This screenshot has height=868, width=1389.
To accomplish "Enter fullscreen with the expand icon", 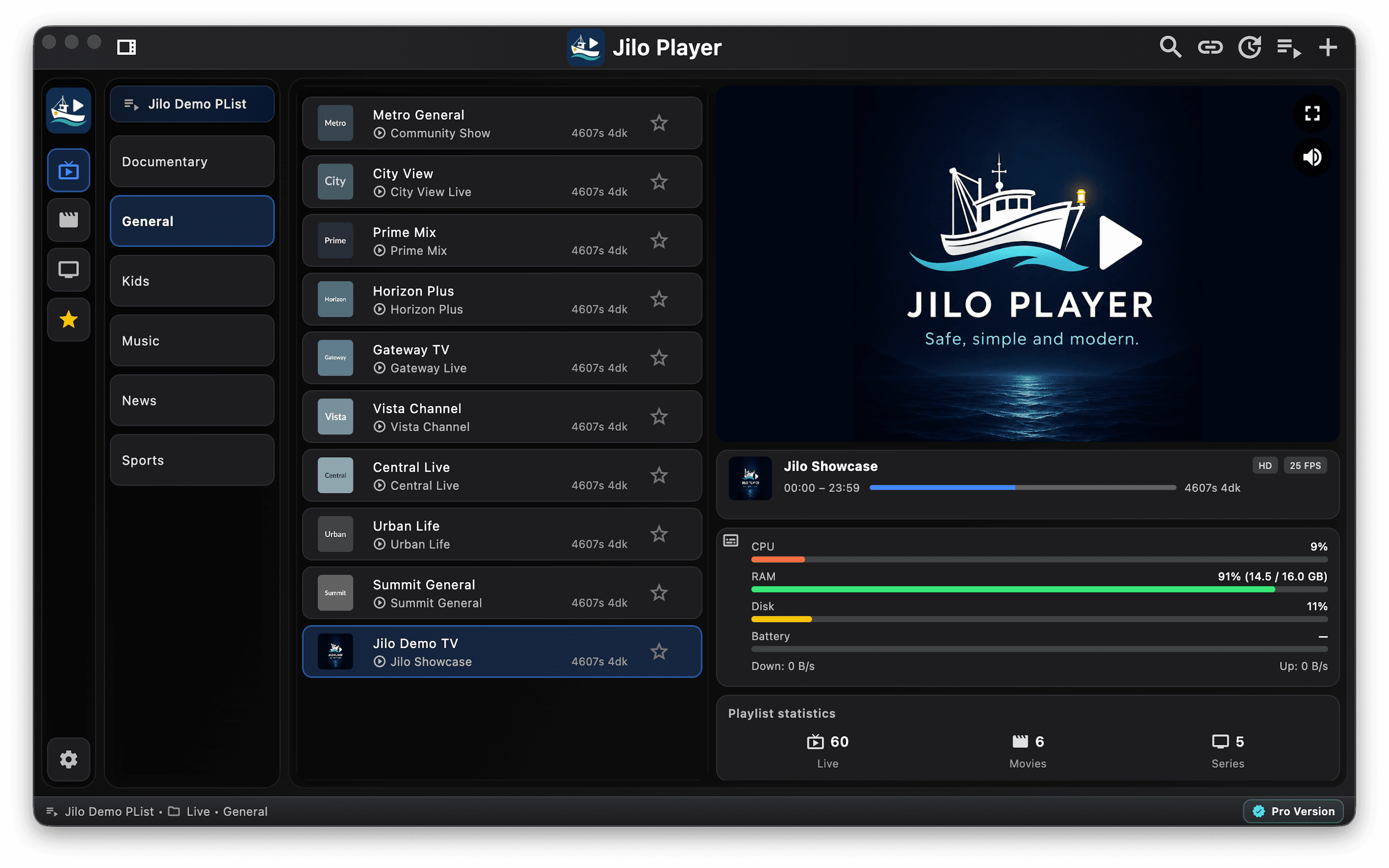I will click(1312, 113).
